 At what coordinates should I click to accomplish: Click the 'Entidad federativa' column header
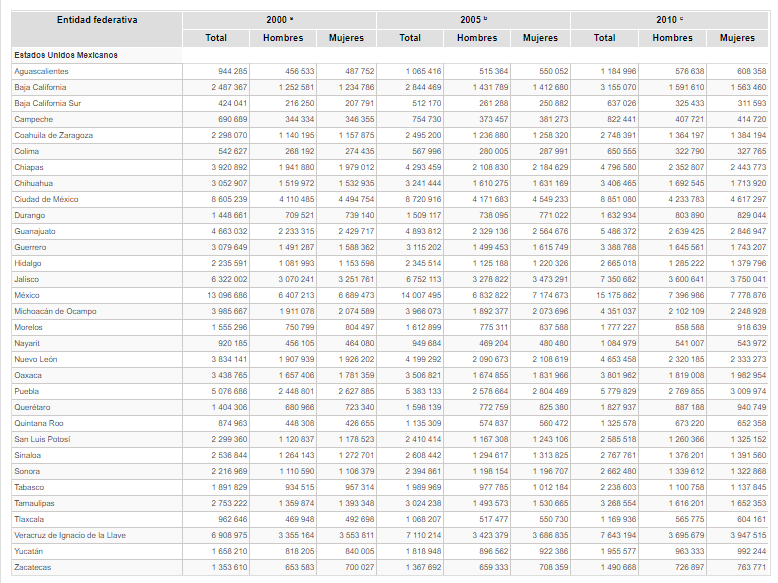click(97, 20)
